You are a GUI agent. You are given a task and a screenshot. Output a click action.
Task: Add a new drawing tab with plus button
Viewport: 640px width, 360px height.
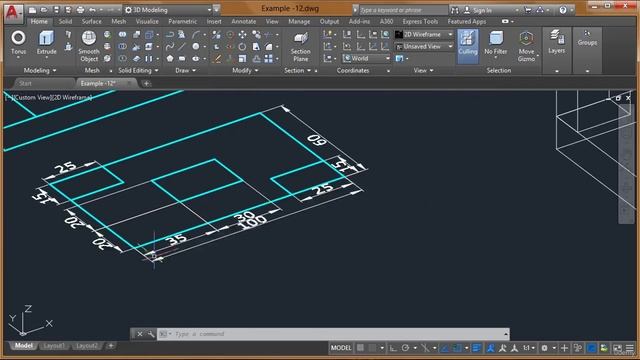coord(146,84)
